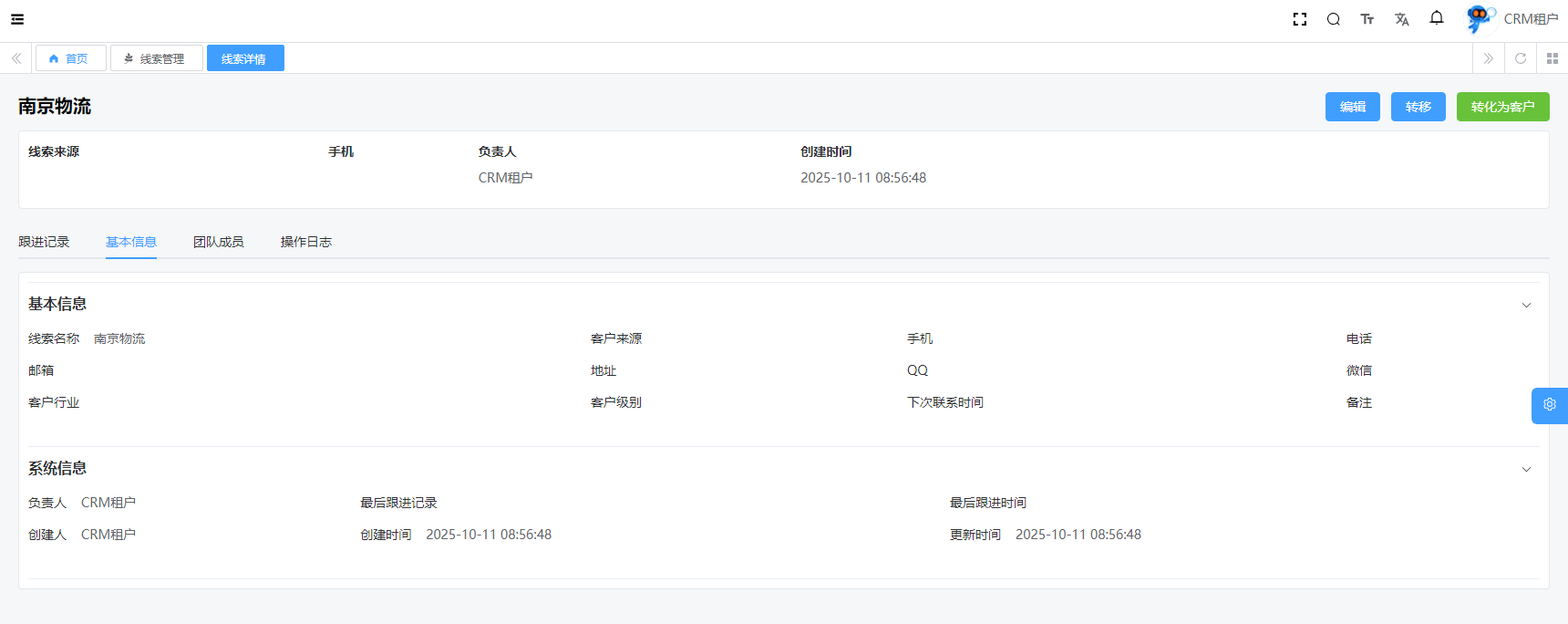Open the notifications bell
Screen dimensions: 1568x624
pyautogui.click(x=1437, y=18)
